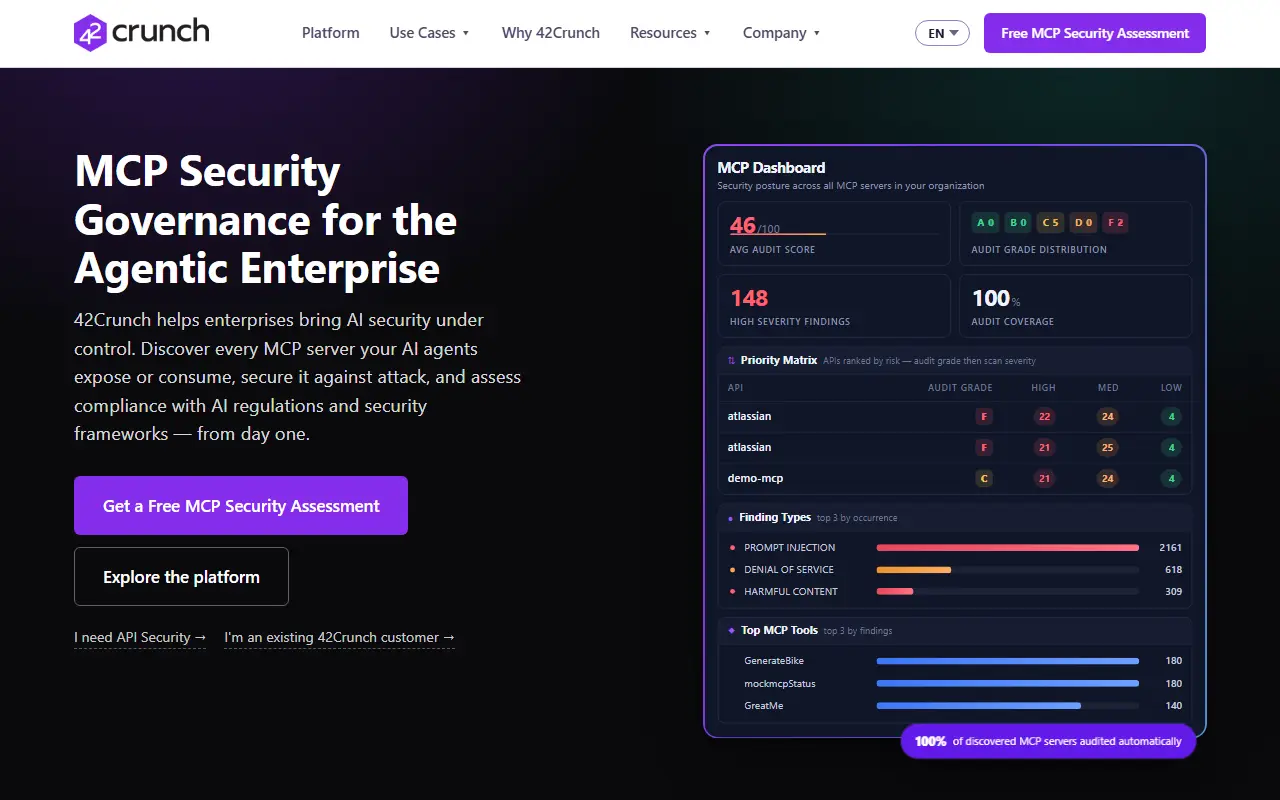Click Get a Free MCP Security Assessment
1280x800 pixels.
tap(241, 506)
